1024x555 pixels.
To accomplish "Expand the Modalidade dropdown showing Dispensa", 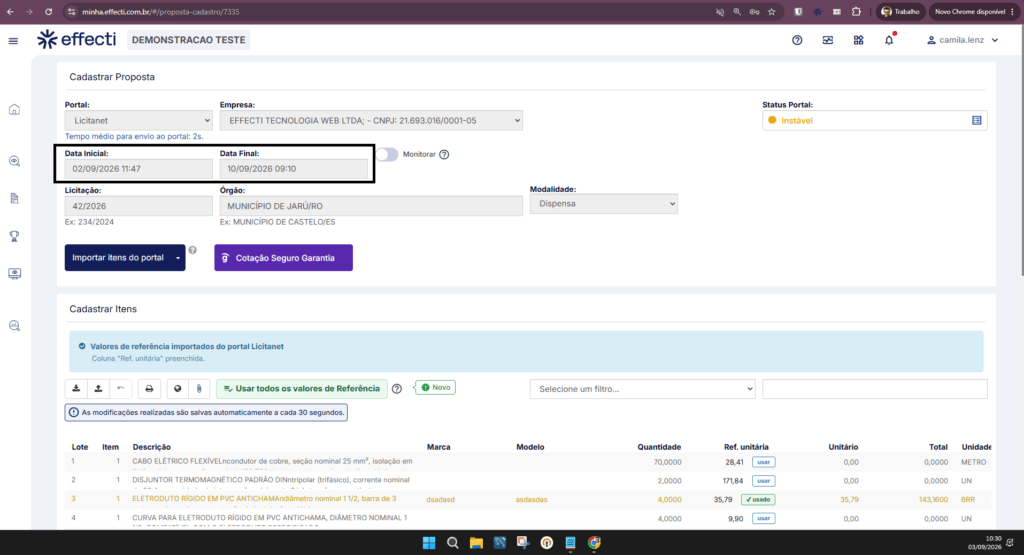I will [x=603, y=204].
